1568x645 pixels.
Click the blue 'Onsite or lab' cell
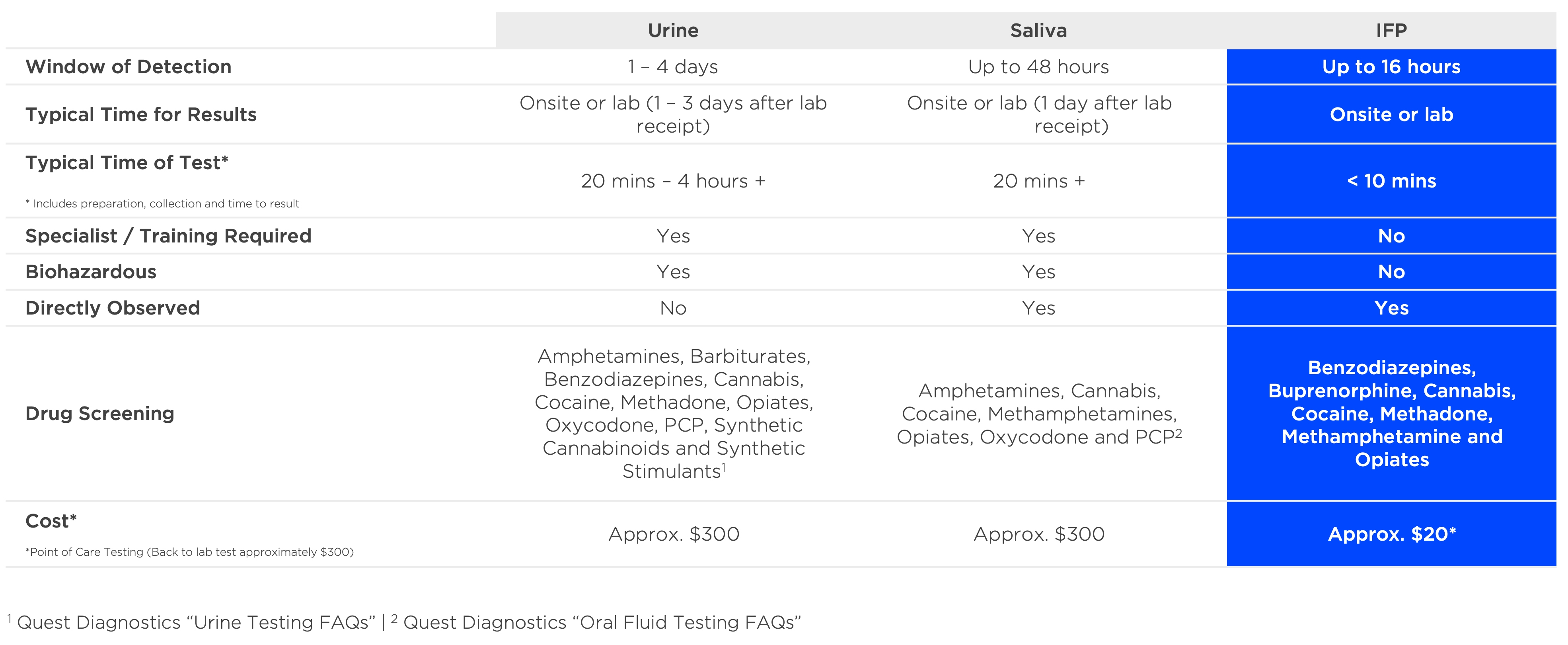[x=1391, y=115]
